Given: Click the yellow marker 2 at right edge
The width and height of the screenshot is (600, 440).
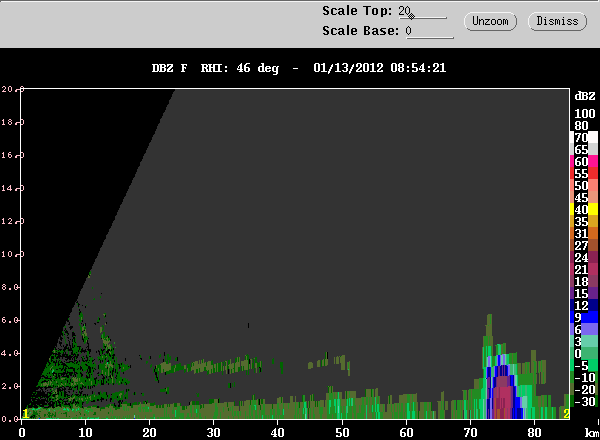Looking at the screenshot, I should pyautogui.click(x=566, y=413).
